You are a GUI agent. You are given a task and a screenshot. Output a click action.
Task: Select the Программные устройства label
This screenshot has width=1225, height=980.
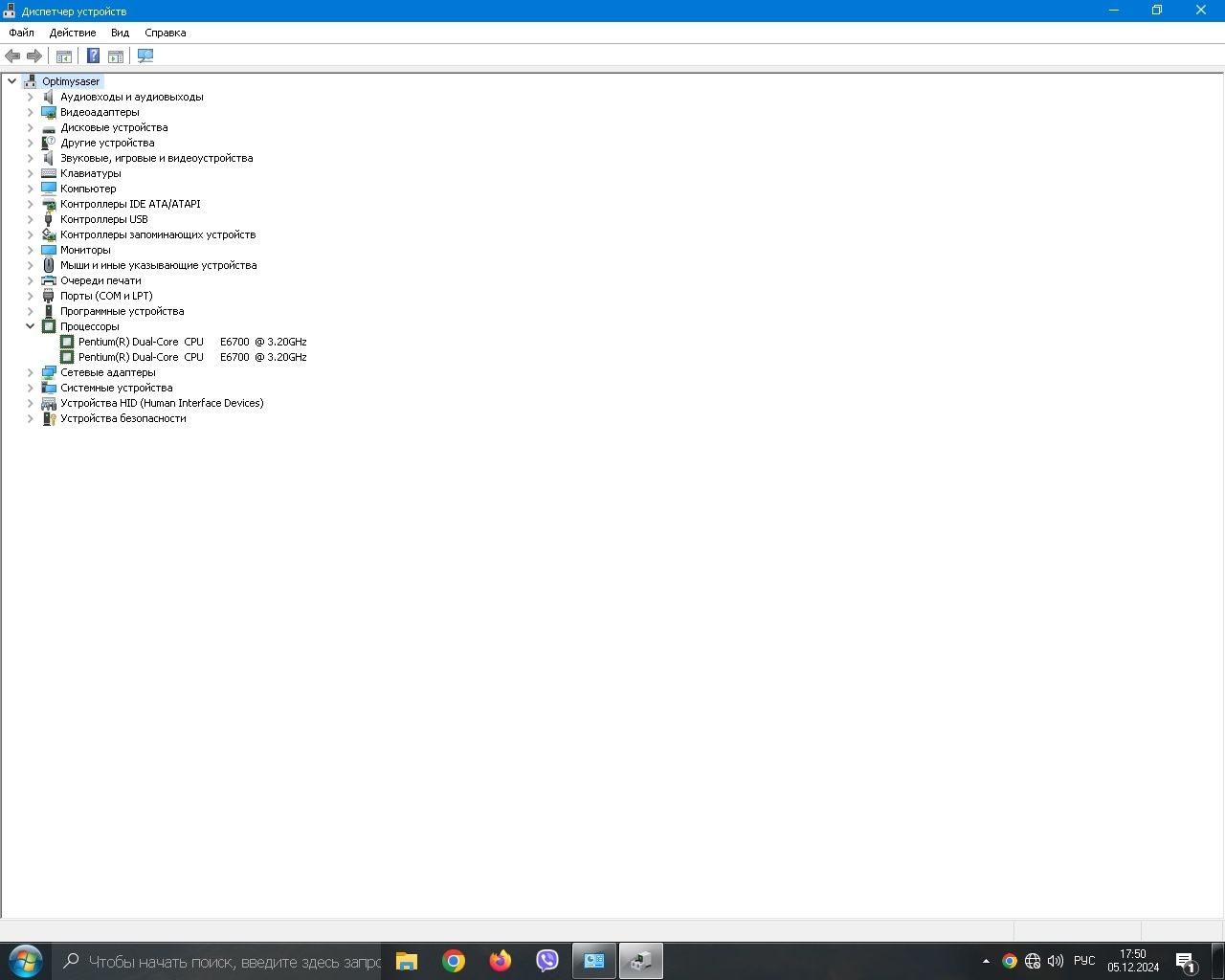coord(122,311)
